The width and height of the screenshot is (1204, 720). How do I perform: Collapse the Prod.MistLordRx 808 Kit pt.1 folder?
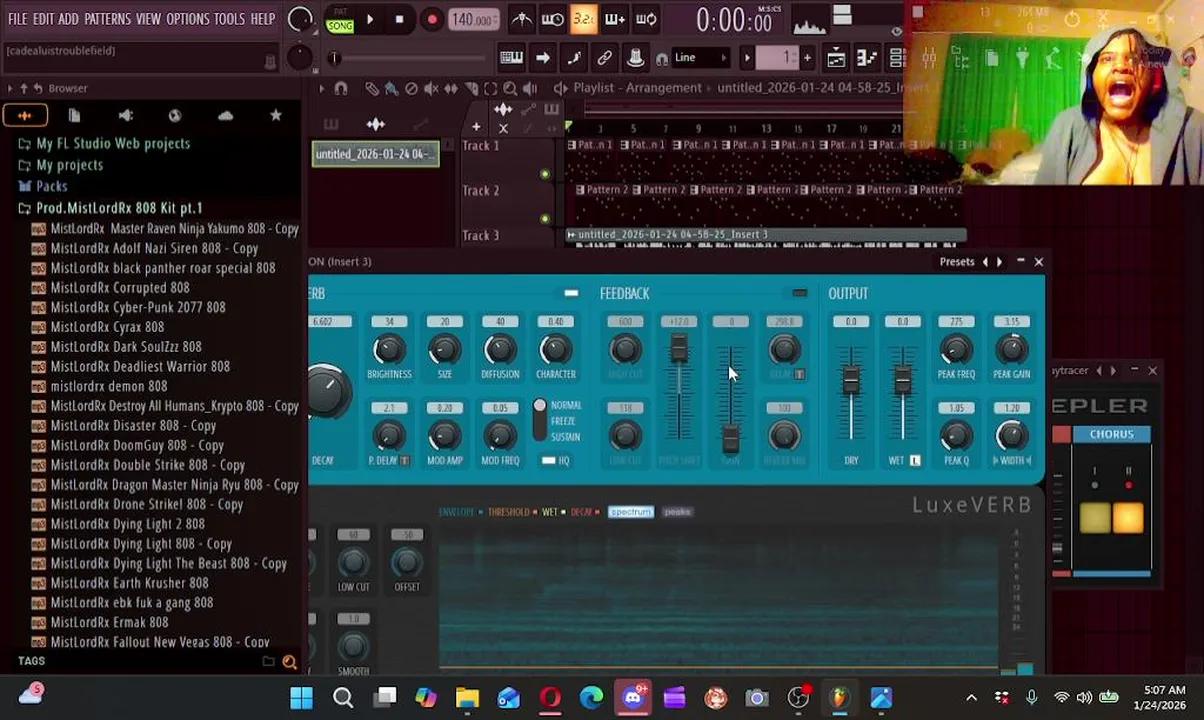click(x=118, y=208)
